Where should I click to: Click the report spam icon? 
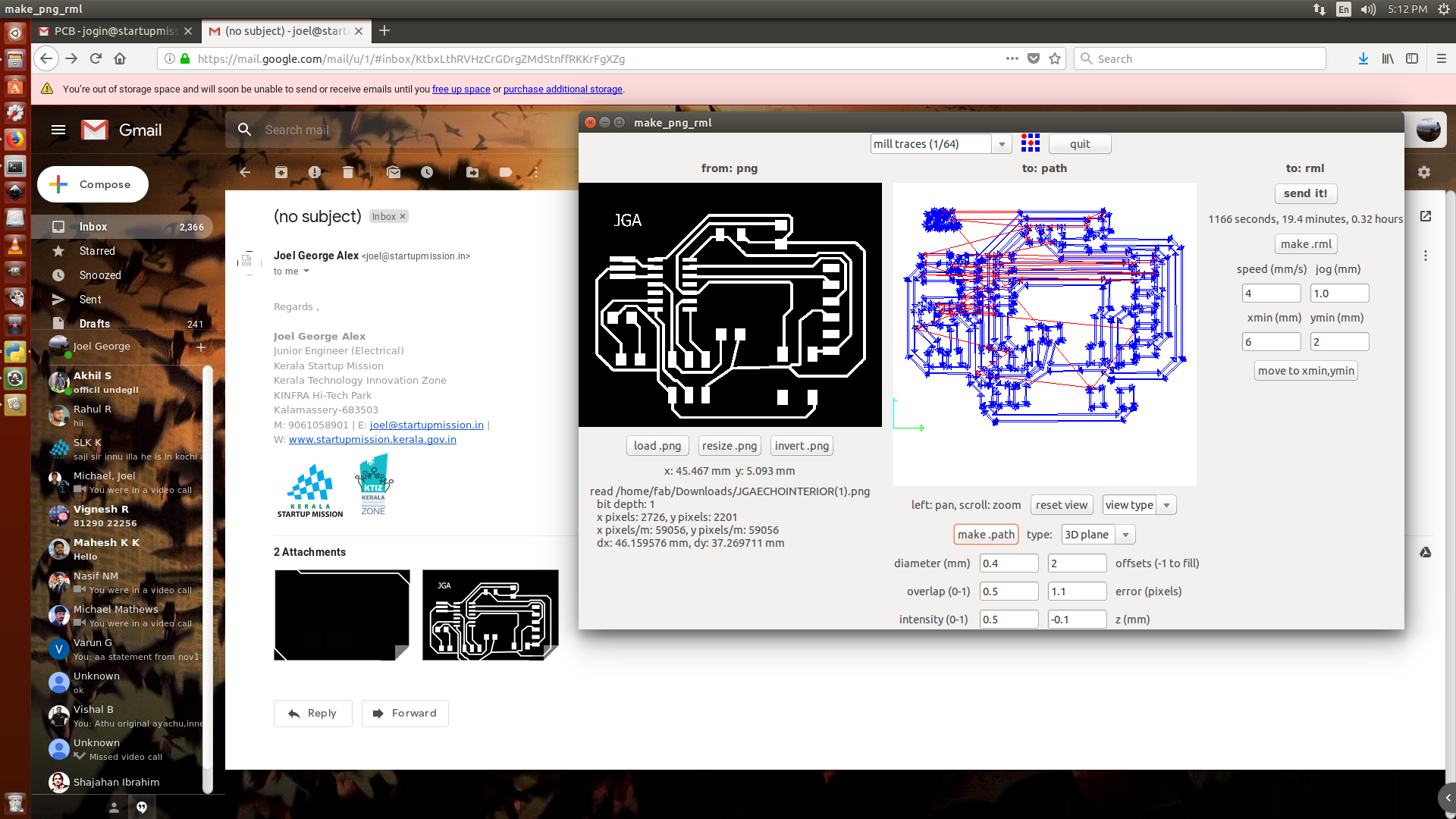pos(315,173)
